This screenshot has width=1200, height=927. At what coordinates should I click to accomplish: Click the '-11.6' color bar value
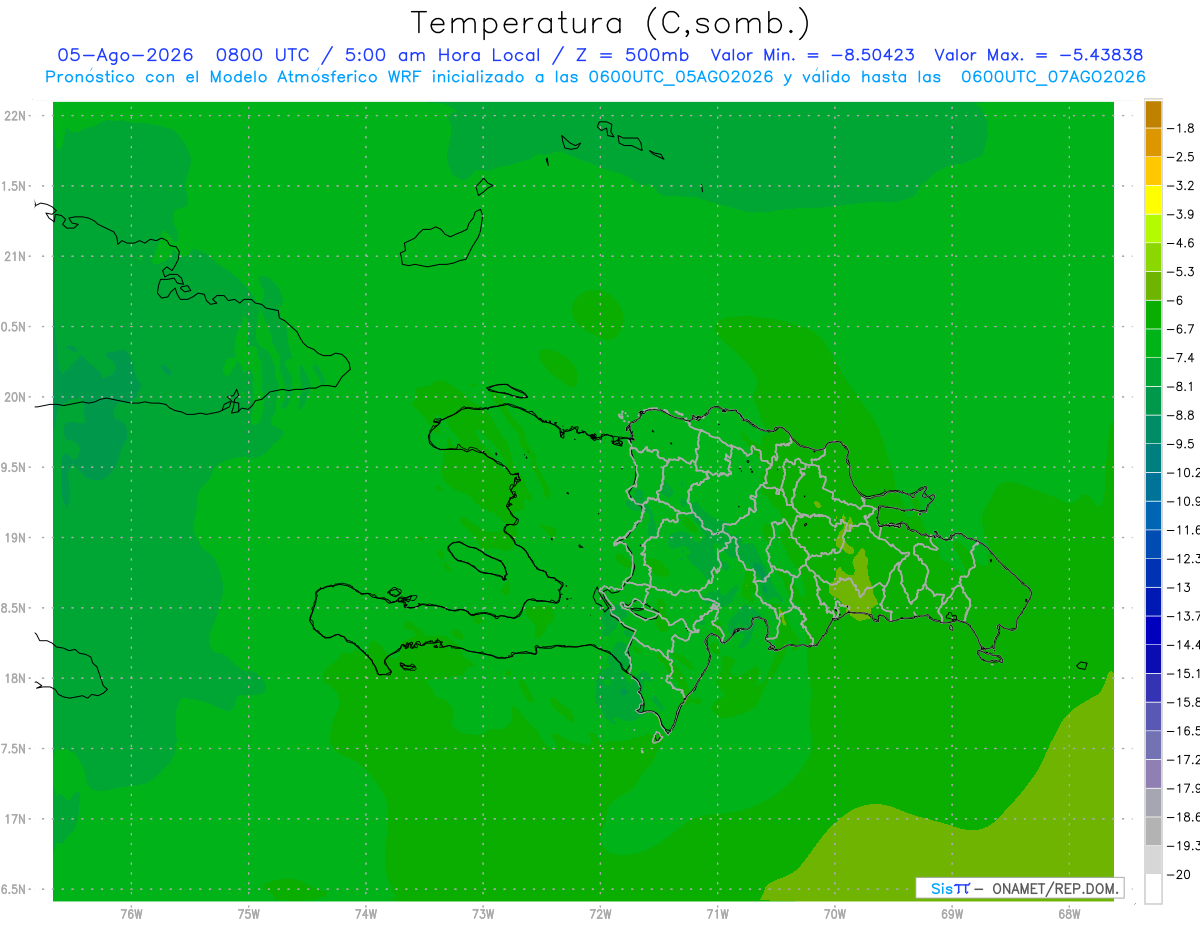[x=1183, y=529]
